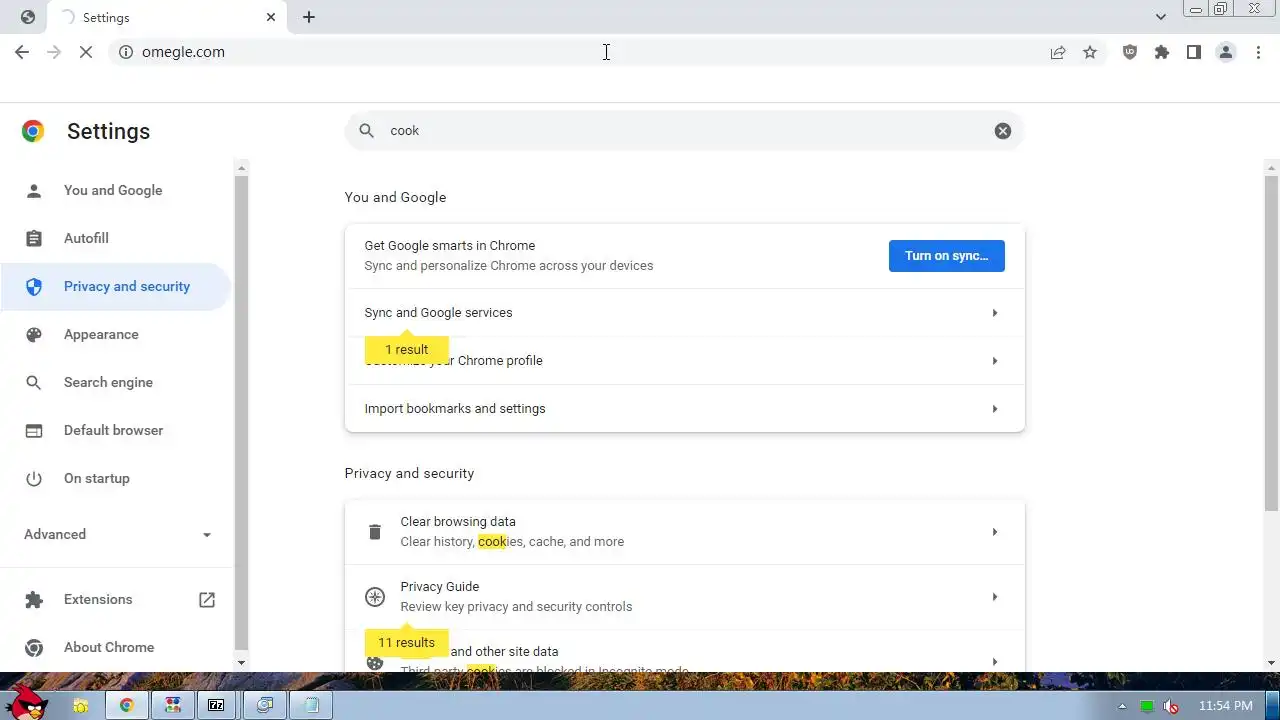
Task: Clear the settings search field
Action: tap(1003, 131)
